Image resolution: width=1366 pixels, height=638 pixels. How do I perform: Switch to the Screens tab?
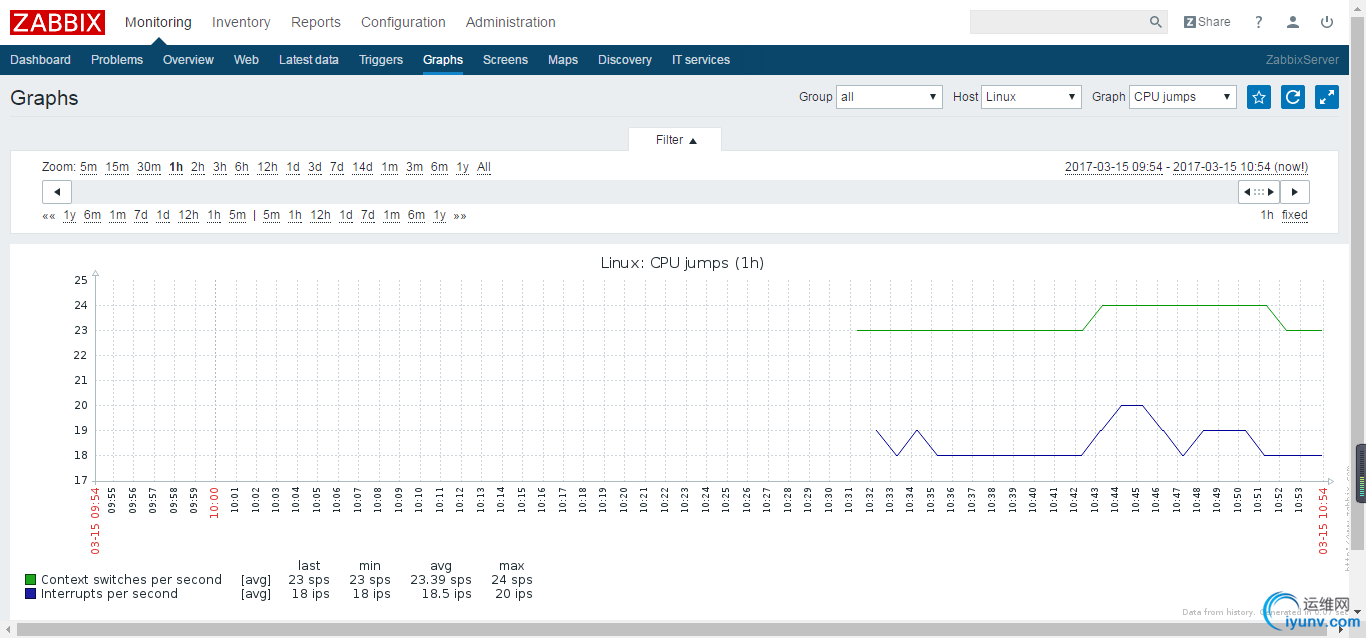pos(505,60)
